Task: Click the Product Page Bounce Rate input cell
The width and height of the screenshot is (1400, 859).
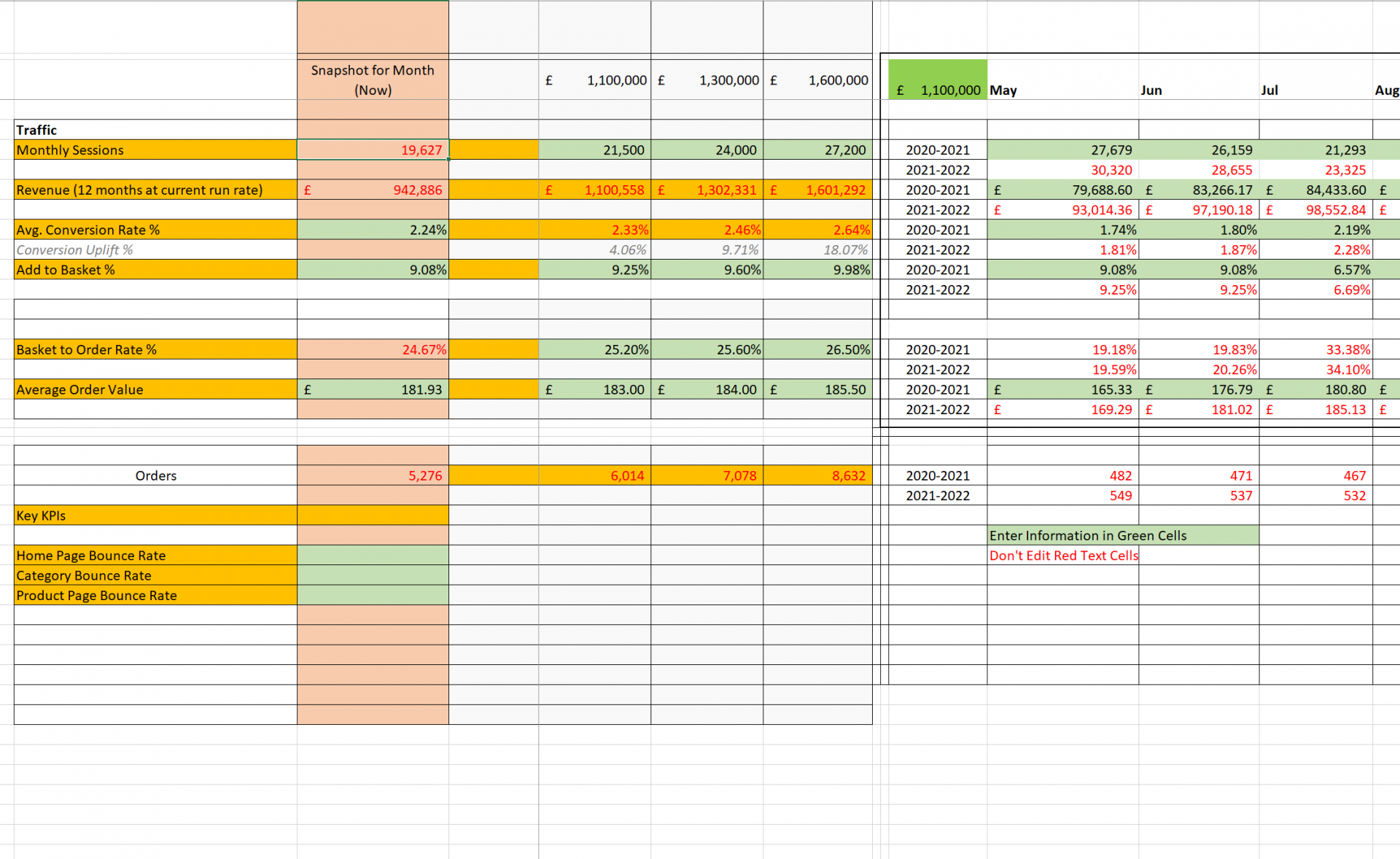Action: pos(373,595)
